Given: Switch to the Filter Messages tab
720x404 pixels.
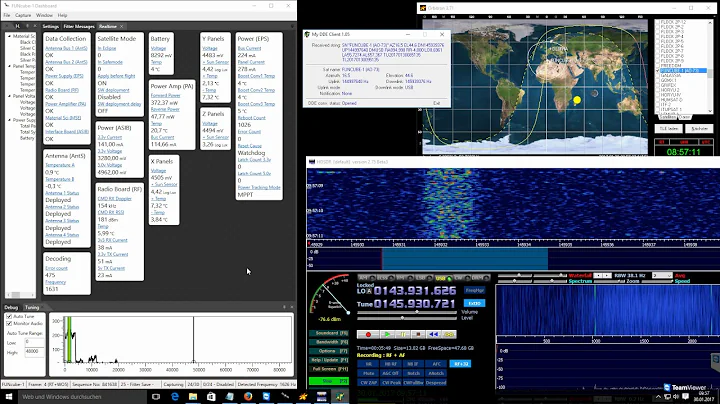Looking at the screenshot, I should 79,26.
